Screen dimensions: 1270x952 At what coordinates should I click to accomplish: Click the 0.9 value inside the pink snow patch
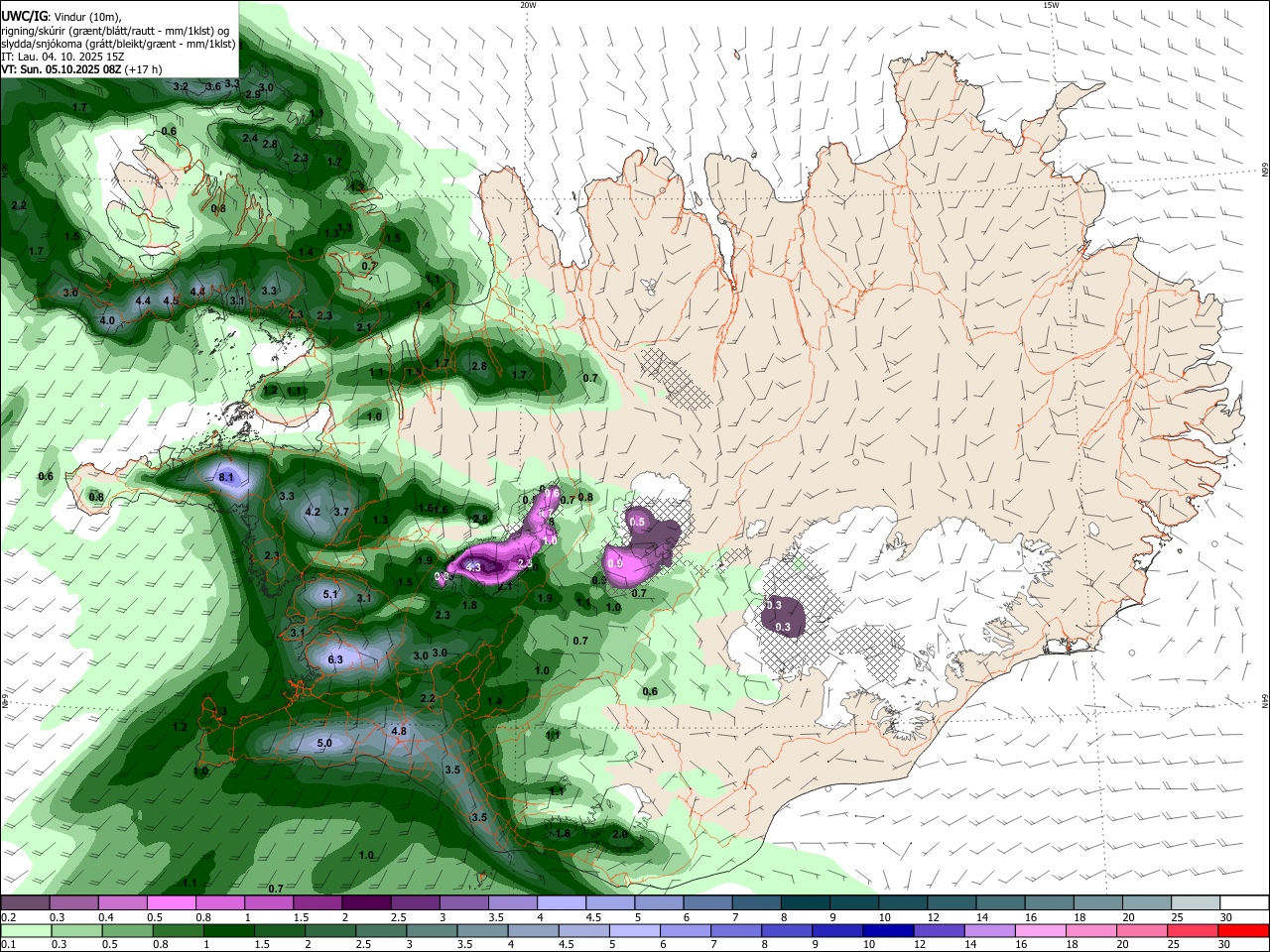coord(614,563)
